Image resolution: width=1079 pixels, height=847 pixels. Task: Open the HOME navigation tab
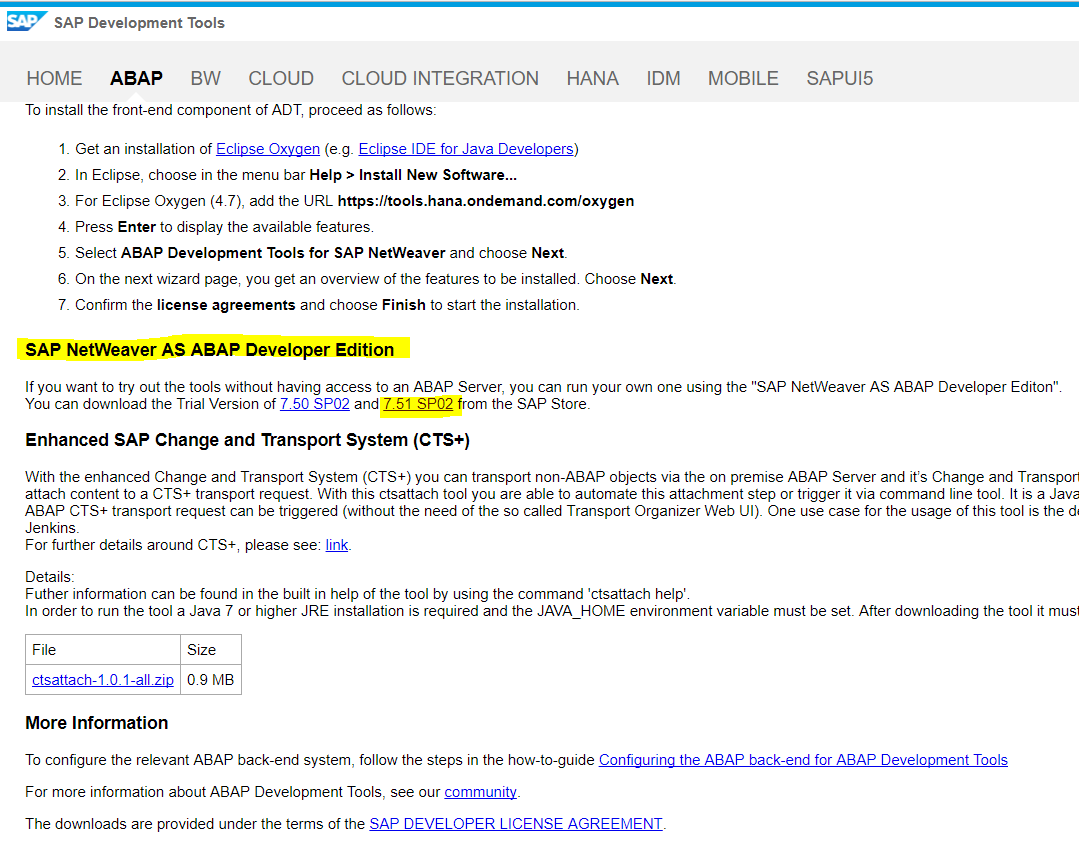click(x=54, y=78)
